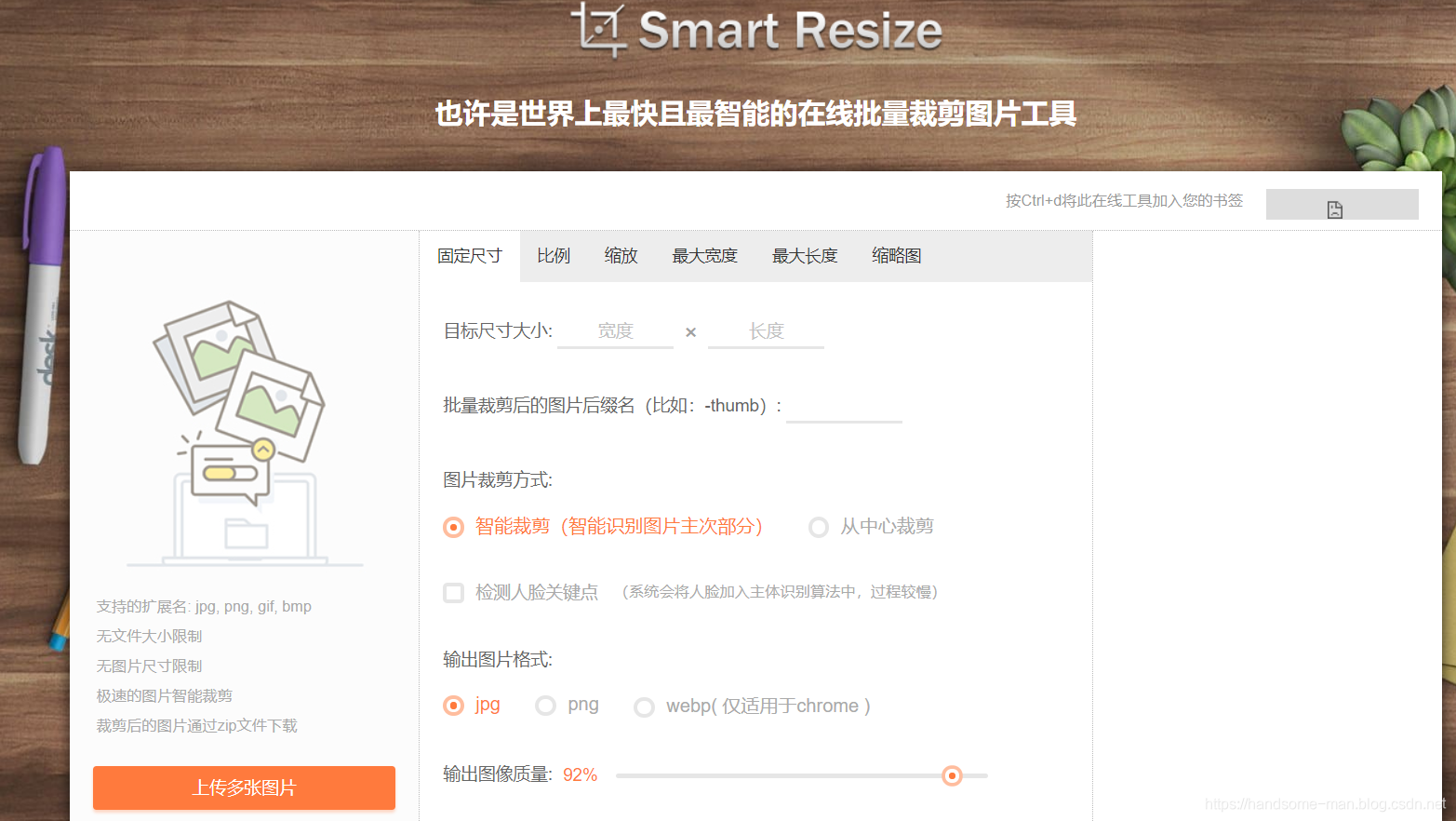Image resolution: width=1456 pixels, height=821 pixels.
Task: Click the document icon button near bookmark hint
Action: 1342,205
